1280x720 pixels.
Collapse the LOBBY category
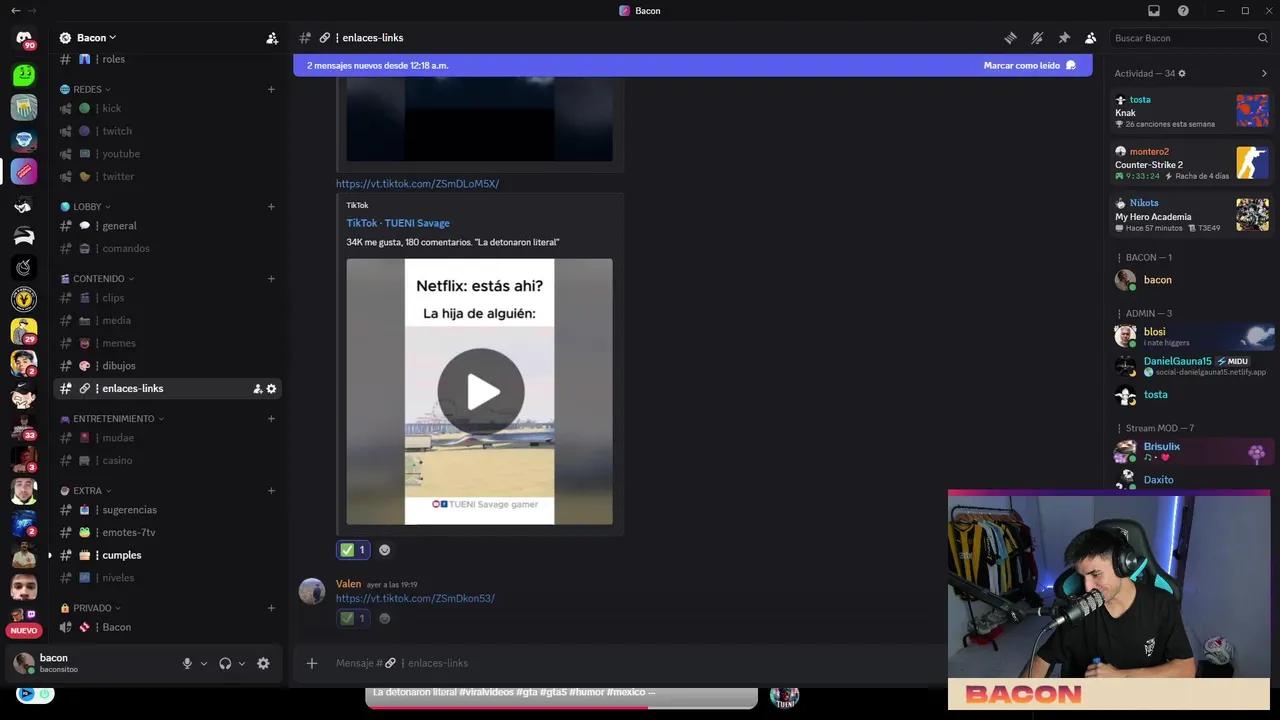tap(85, 207)
